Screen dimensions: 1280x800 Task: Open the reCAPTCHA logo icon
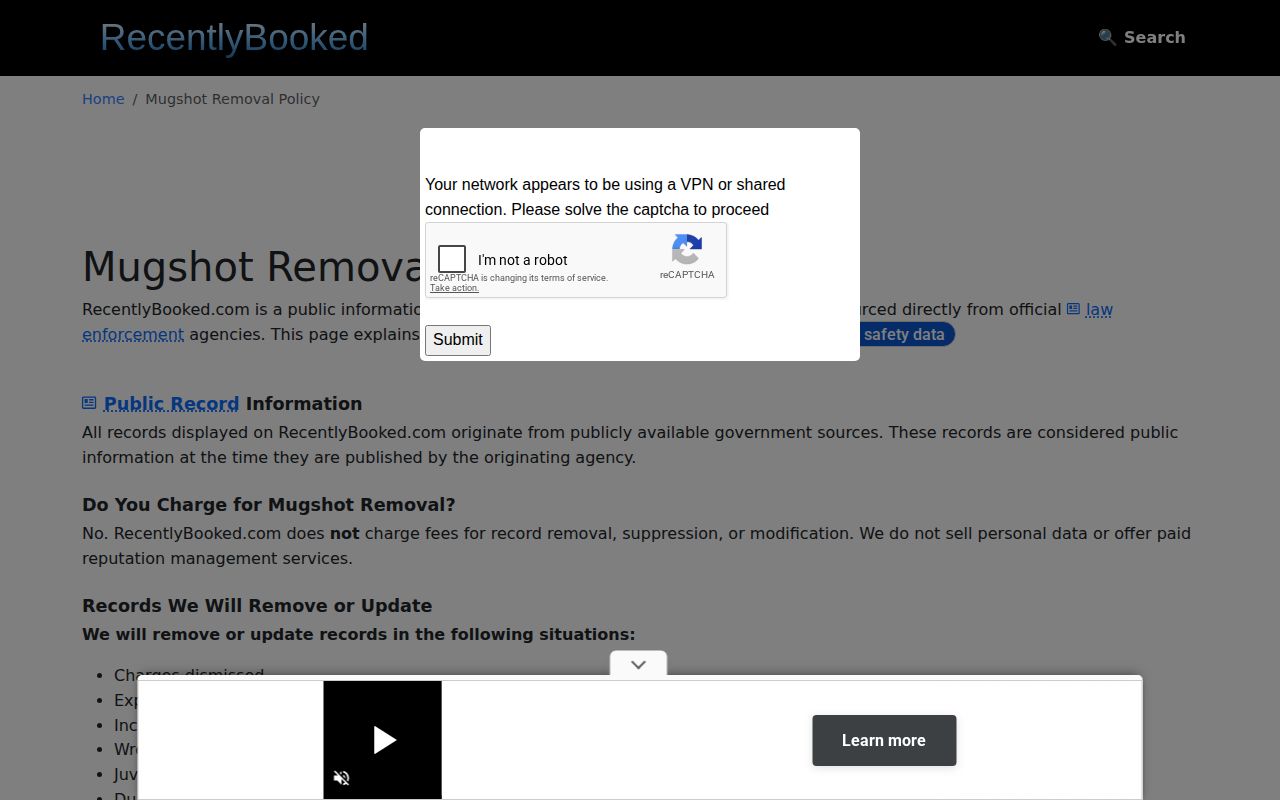pyautogui.click(x=687, y=249)
